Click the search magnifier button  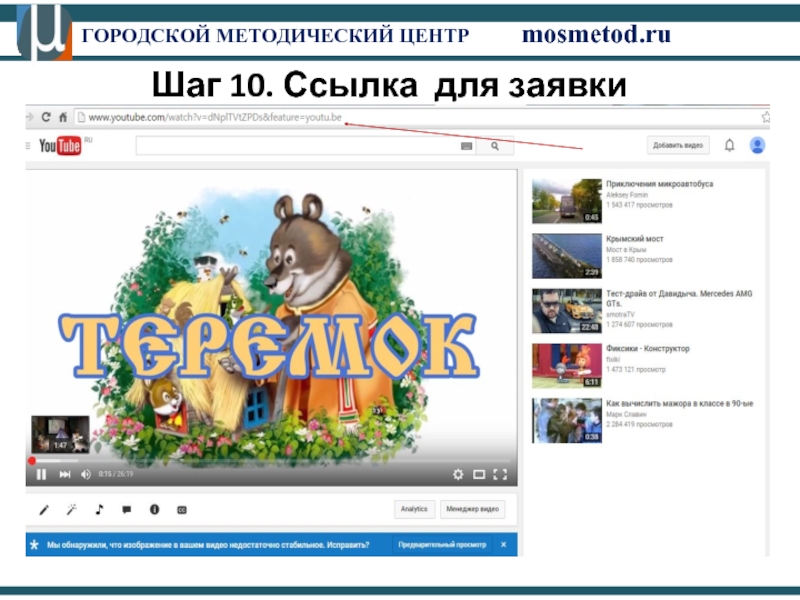coord(495,146)
